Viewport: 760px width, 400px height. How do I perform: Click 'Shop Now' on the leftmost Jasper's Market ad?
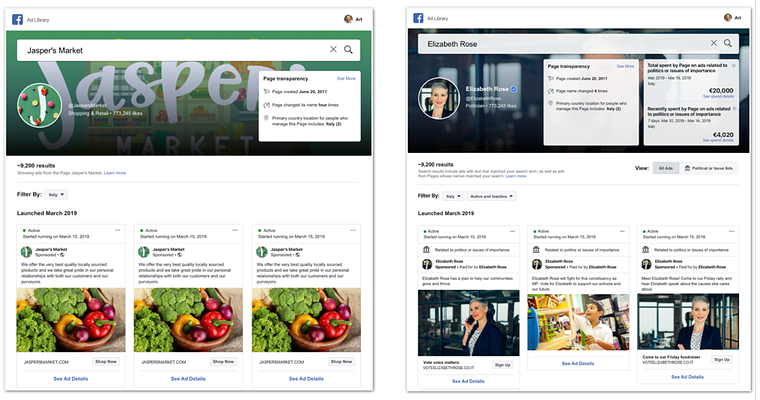tap(106, 362)
